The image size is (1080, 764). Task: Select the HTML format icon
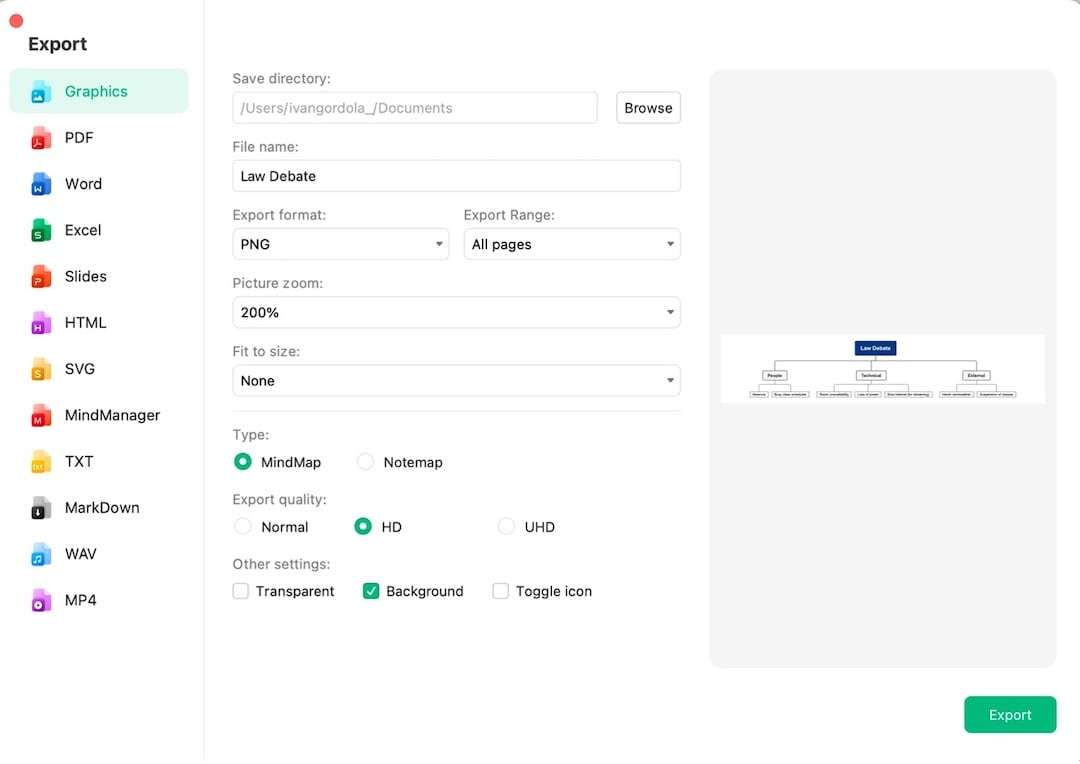click(x=41, y=323)
